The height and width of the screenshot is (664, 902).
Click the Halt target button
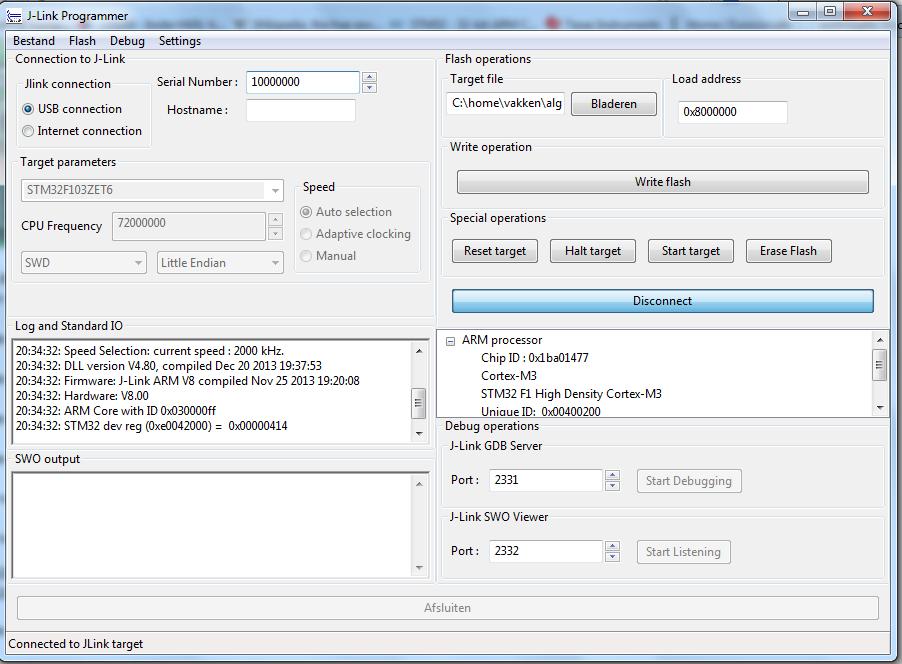click(x=593, y=251)
